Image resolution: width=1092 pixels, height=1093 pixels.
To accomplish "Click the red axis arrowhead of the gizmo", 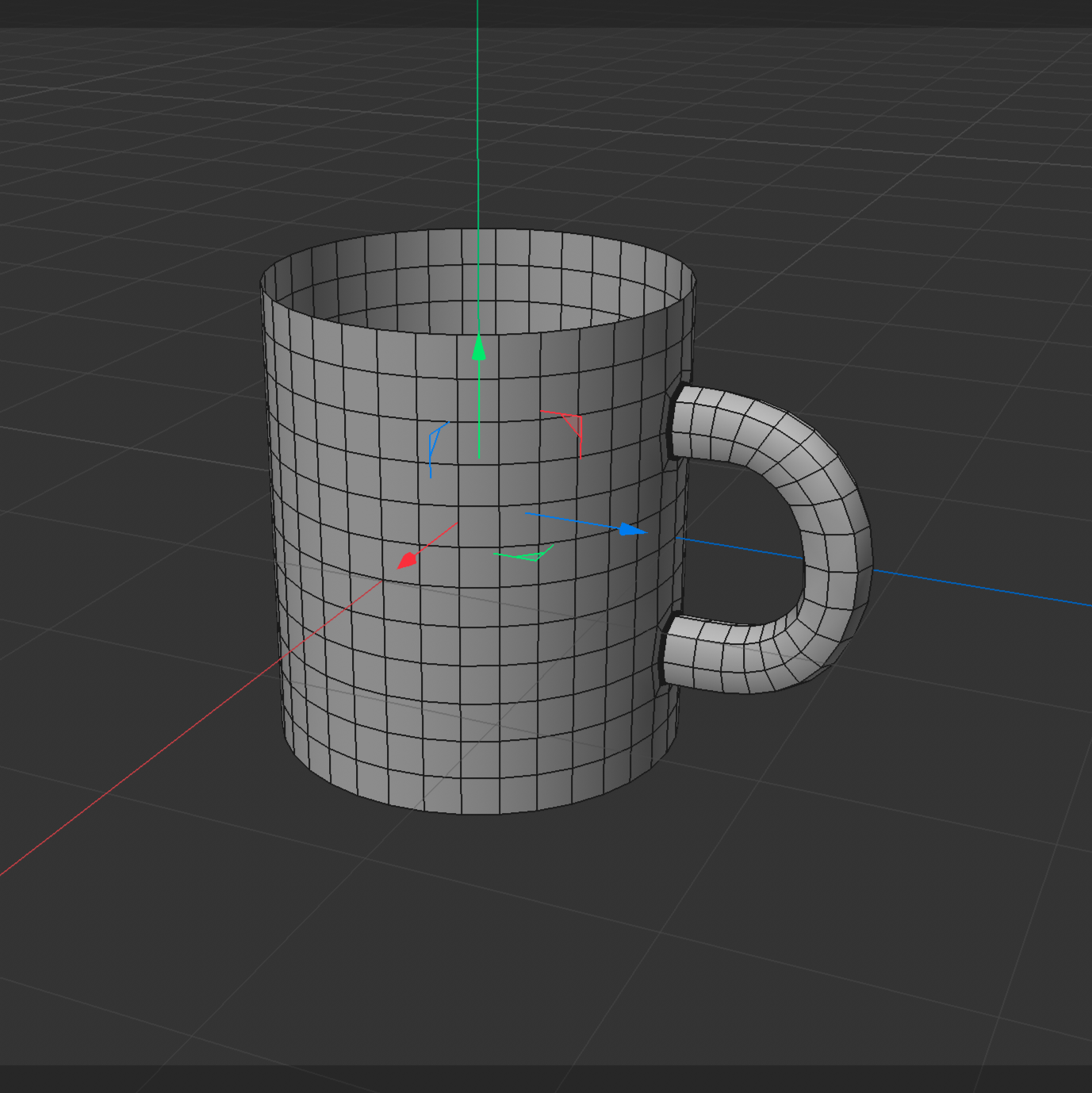I will [x=407, y=560].
